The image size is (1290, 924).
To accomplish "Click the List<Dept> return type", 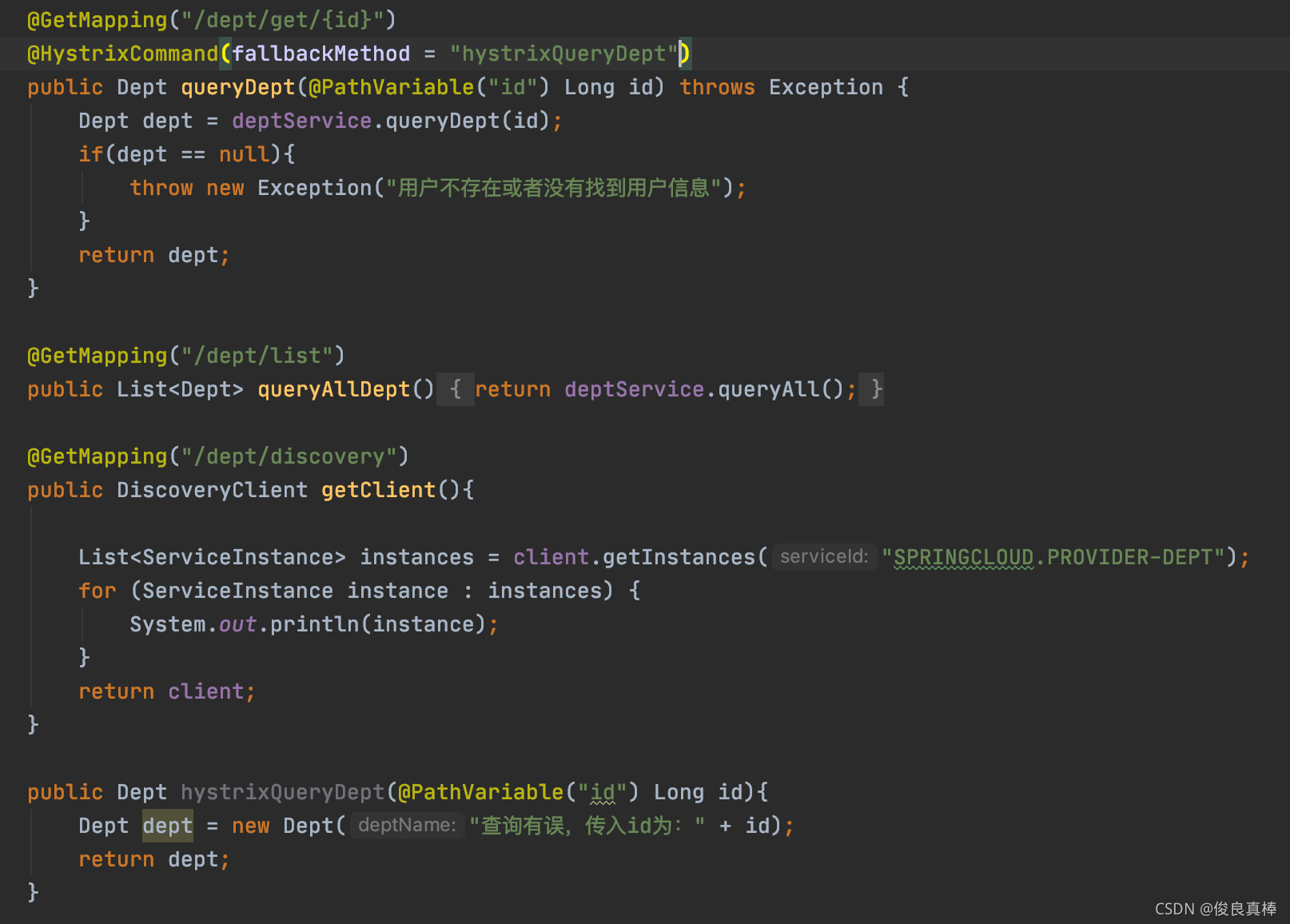I will 180,389.
